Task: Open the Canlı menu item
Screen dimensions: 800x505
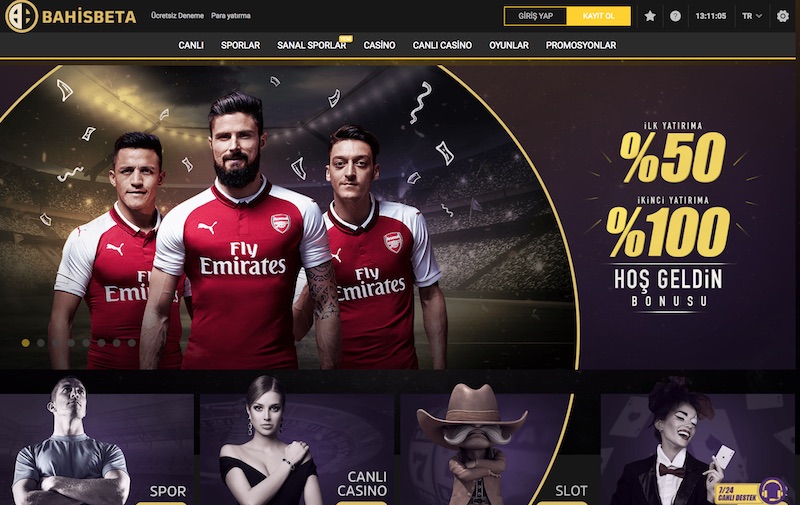Action: coord(191,45)
